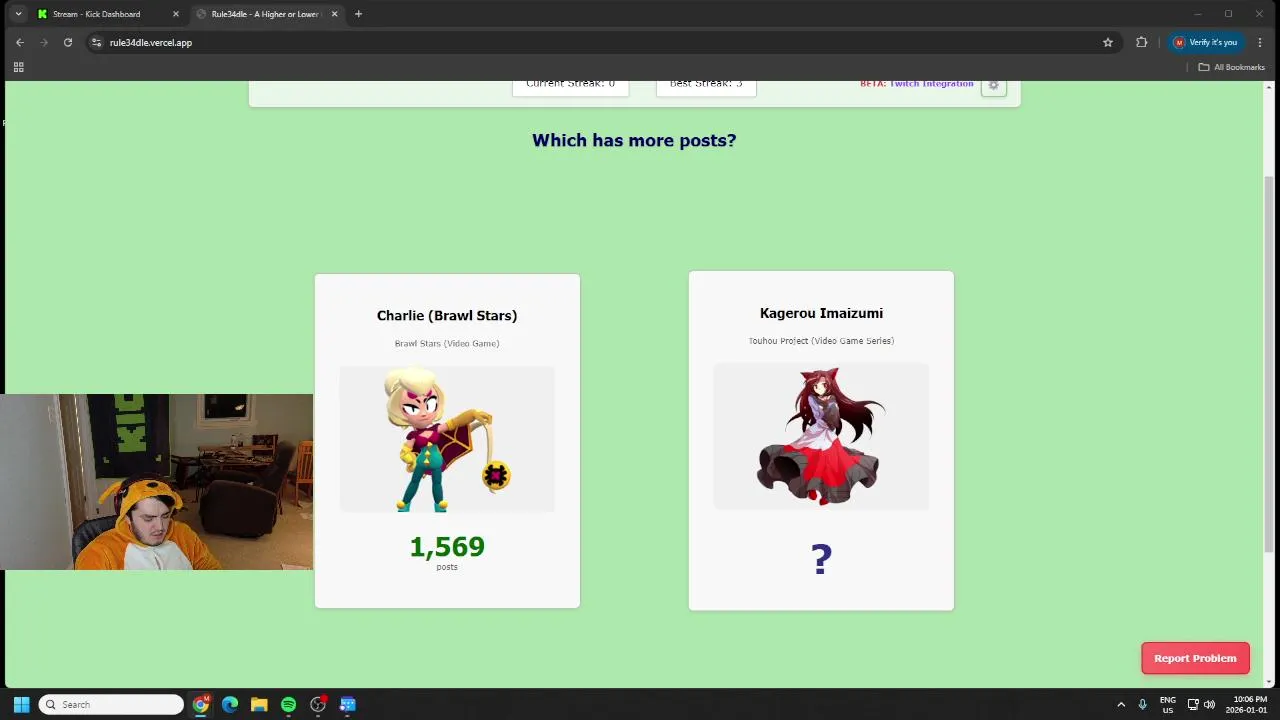1280x720 pixels.
Task: Click the taskbar Search box
Action: coord(111,704)
